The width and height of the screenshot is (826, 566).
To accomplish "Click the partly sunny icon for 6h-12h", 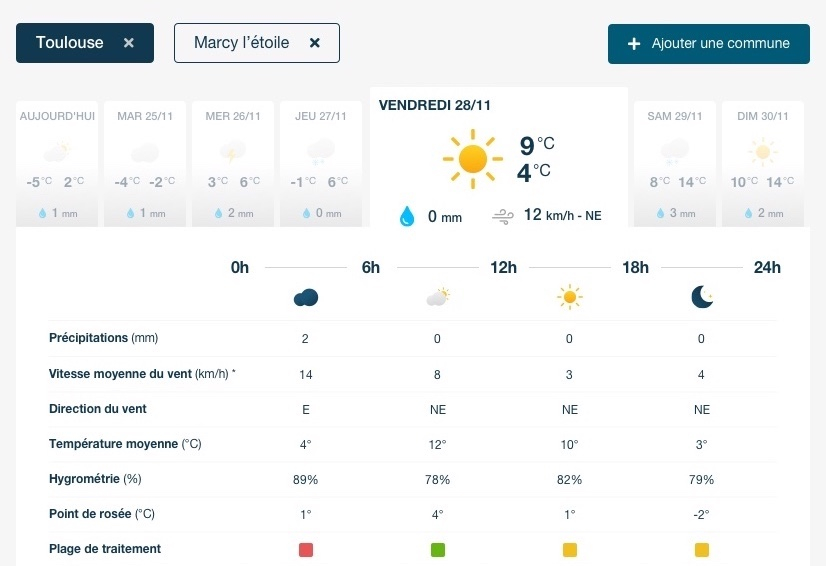I will coord(438,297).
